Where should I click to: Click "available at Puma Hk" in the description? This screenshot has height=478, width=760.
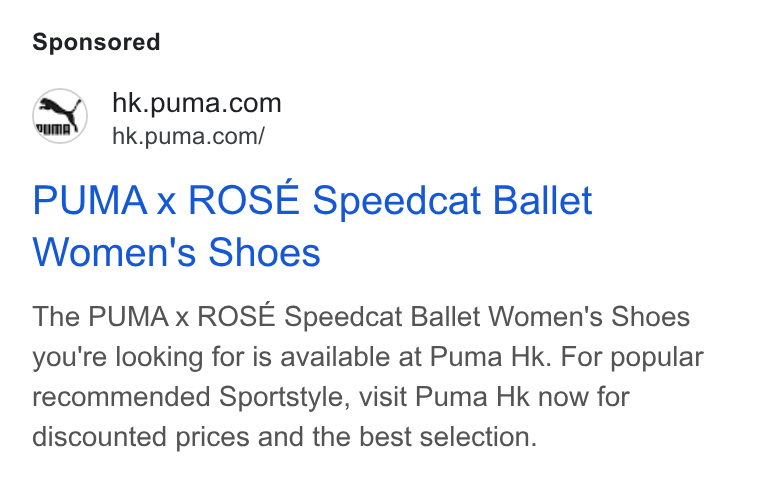416,357
